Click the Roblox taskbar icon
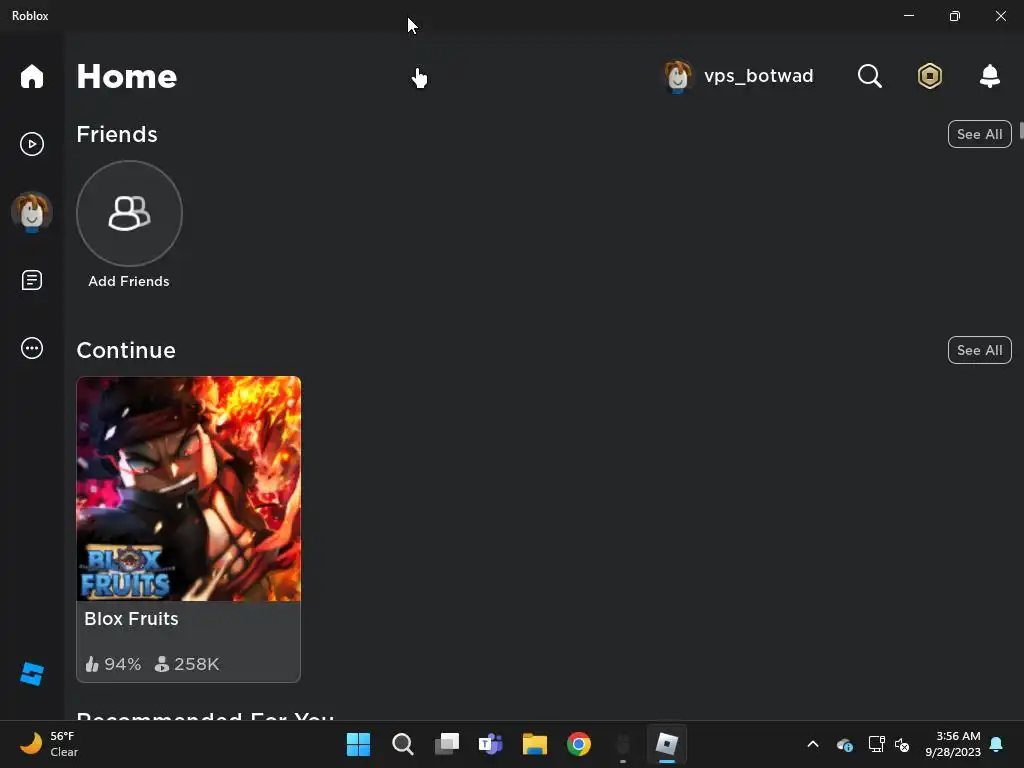The height and width of the screenshot is (768, 1024). (667, 744)
